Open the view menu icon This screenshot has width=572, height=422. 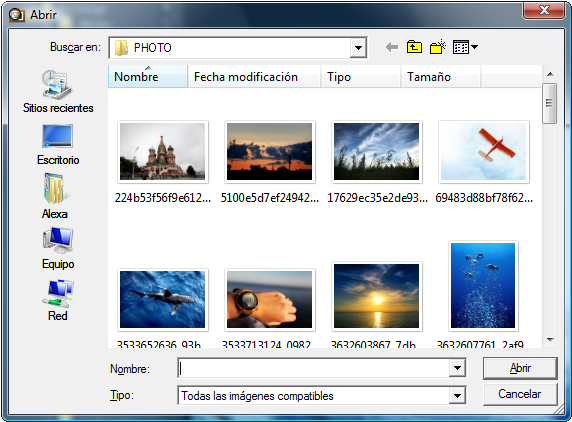pos(460,47)
